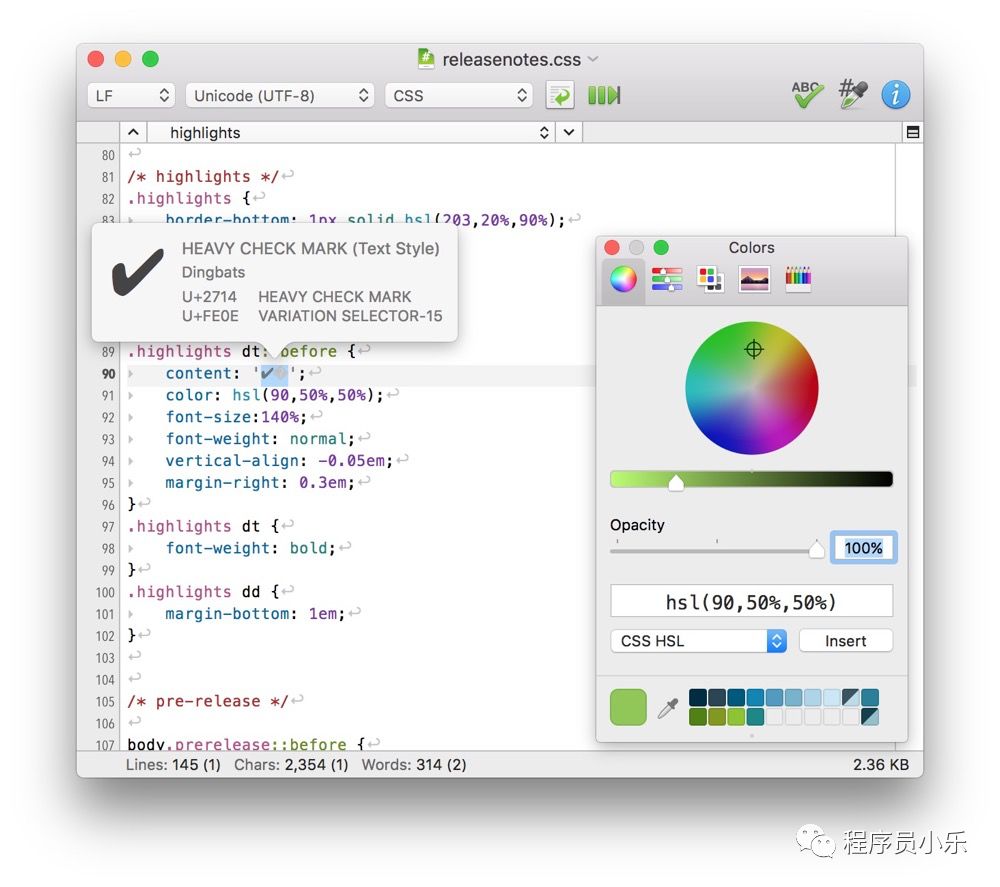Click the 'HEAVY CHECK MARK (Text Style)' popover title
This screenshot has height=887, width=1000.
pyautogui.click(x=311, y=249)
